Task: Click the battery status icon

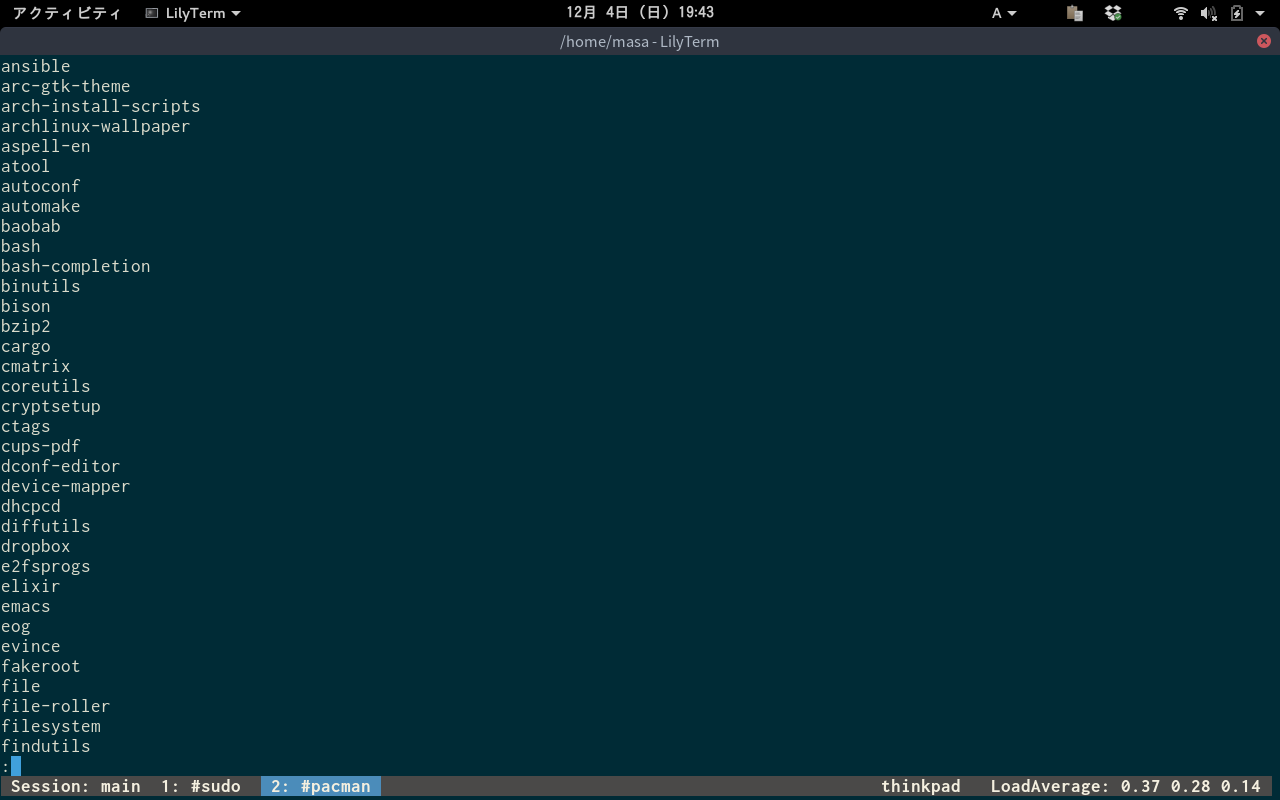Action: pyautogui.click(x=1237, y=13)
